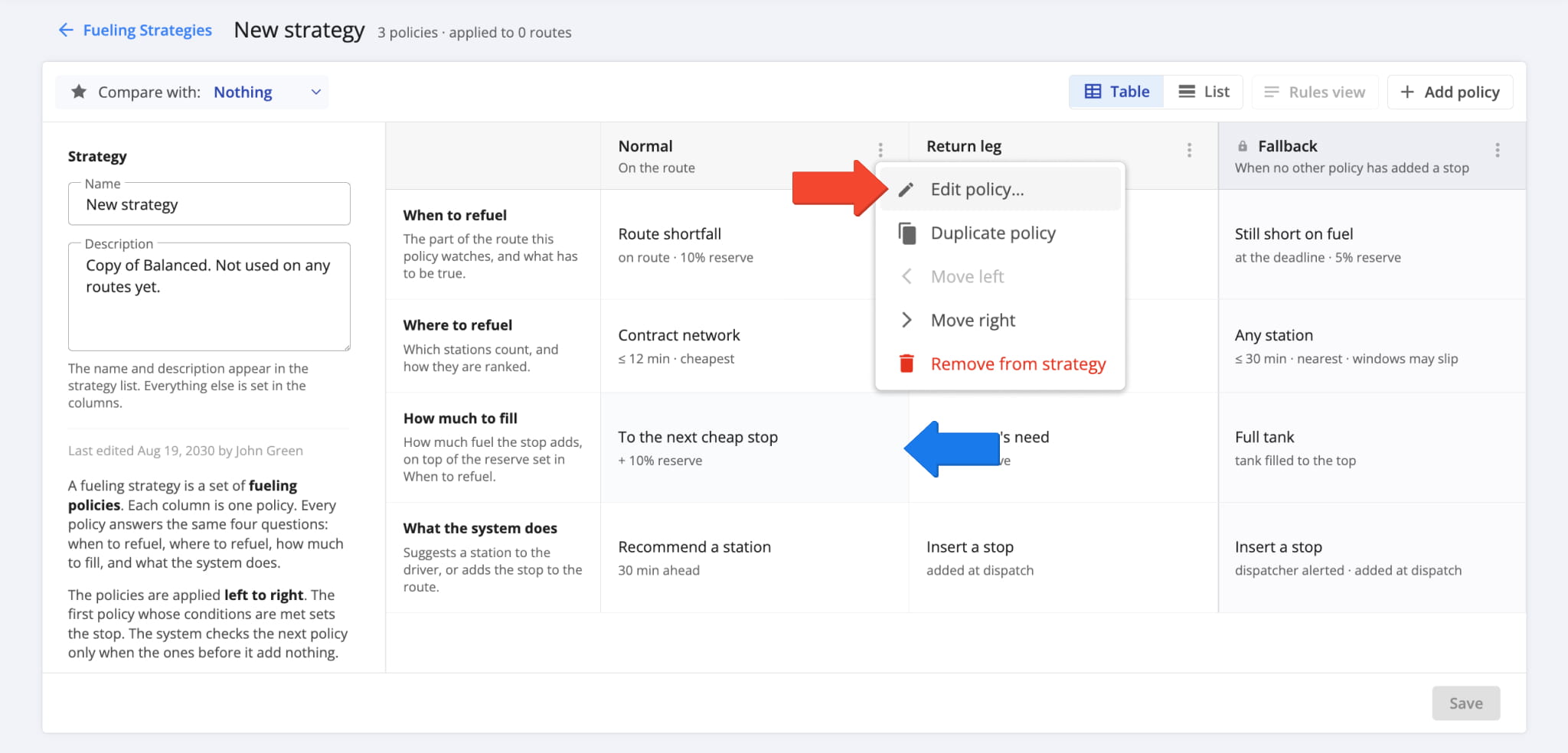Expand the Compare with Nothing dropdown

[192, 92]
